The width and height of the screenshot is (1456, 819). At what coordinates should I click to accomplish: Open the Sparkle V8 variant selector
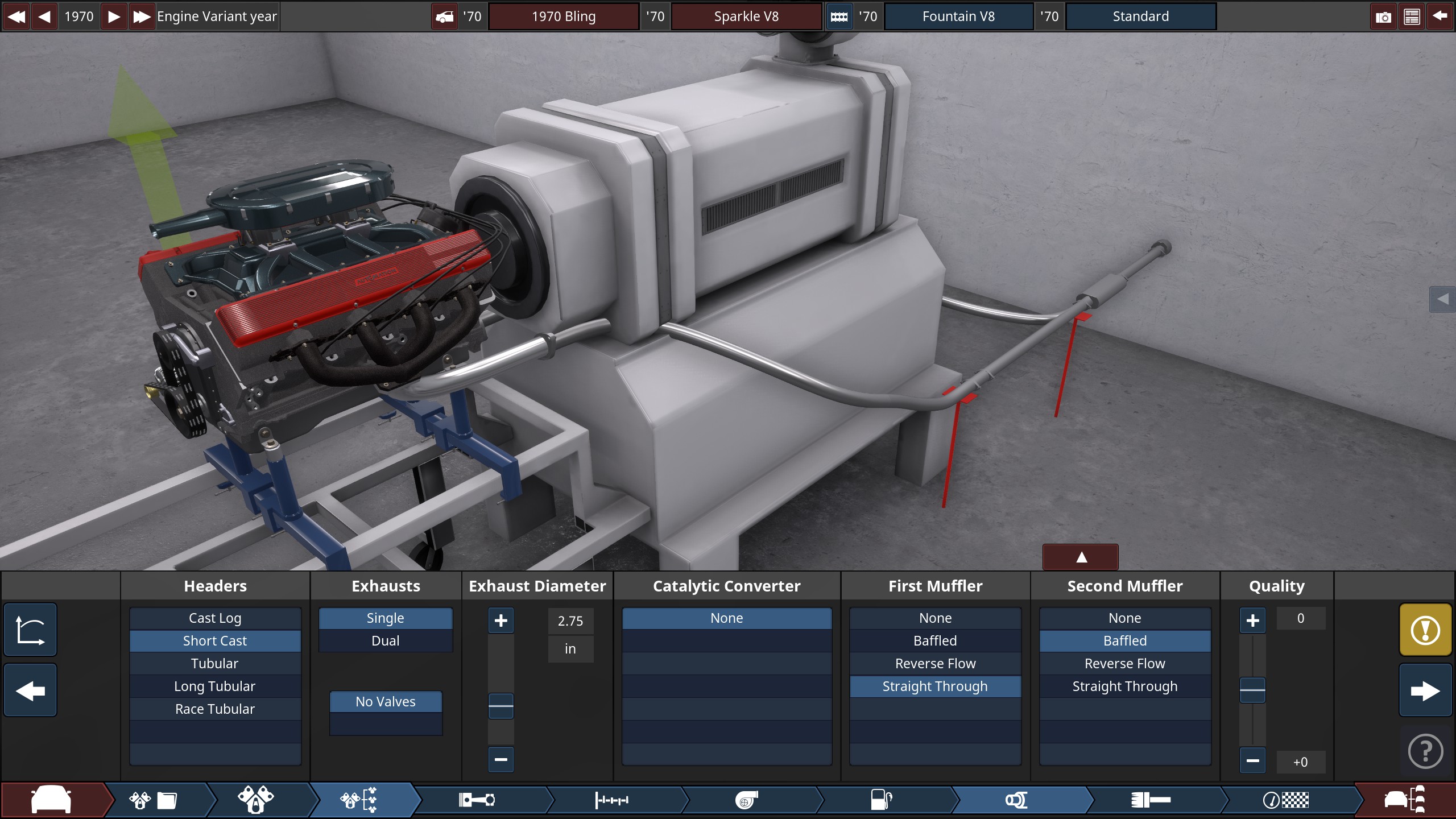pos(746,16)
